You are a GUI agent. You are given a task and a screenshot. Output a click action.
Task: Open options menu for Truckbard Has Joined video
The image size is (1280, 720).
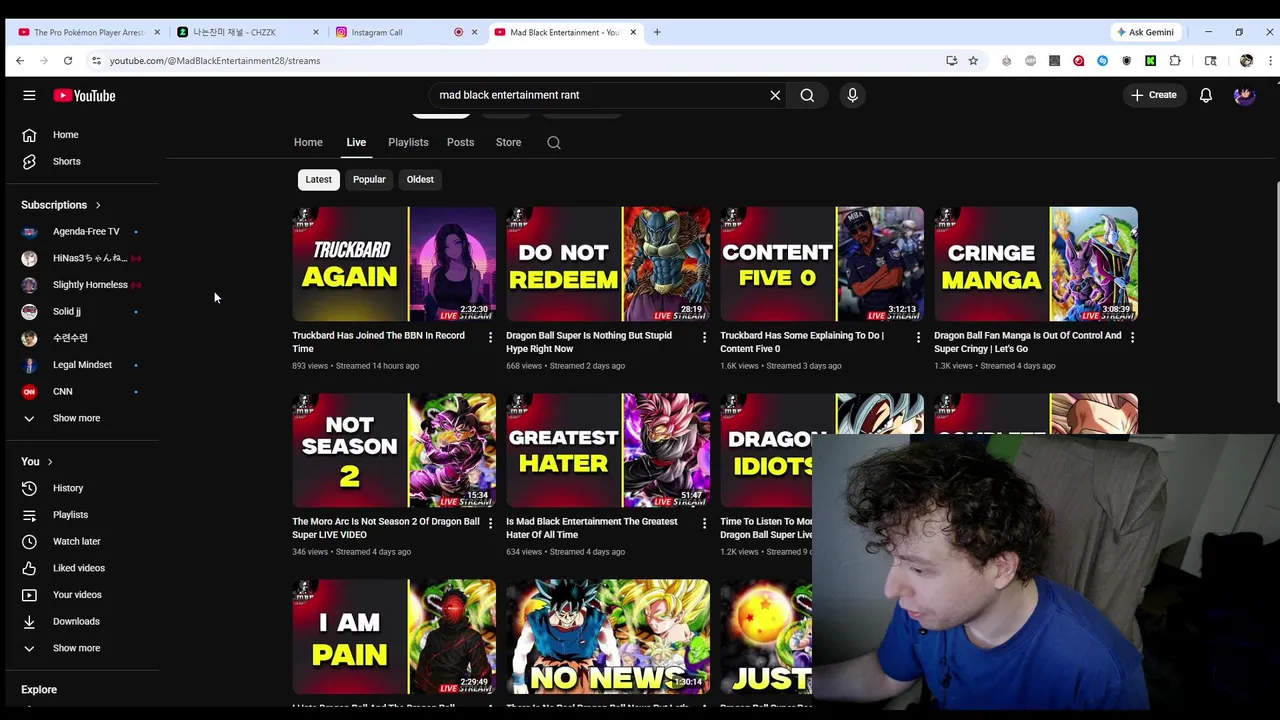490,337
